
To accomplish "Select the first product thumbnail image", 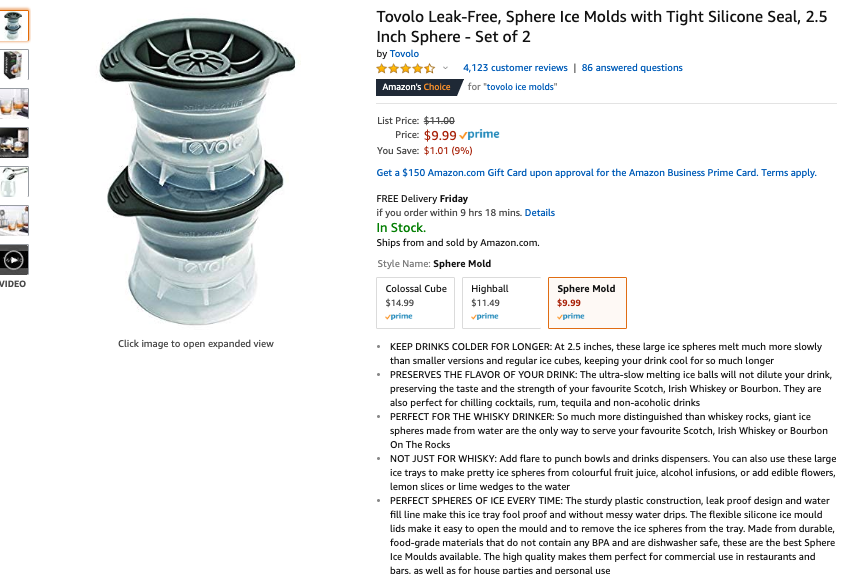I will pyautogui.click(x=14, y=25).
